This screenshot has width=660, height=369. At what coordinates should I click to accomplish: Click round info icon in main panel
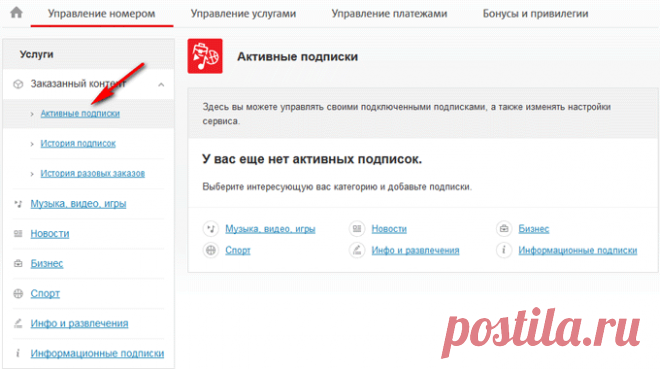click(x=504, y=250)
